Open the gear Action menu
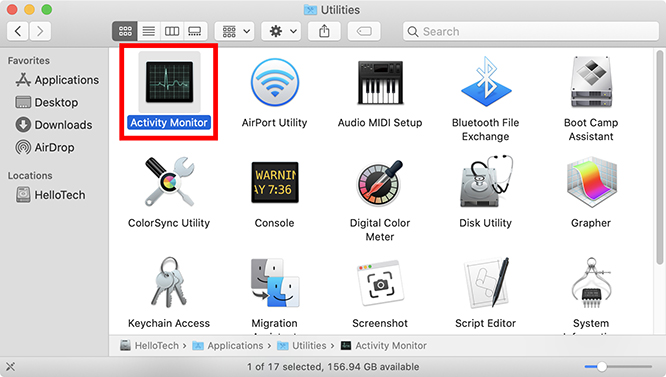Screen dimensions: 666x377 click(281, 31)
